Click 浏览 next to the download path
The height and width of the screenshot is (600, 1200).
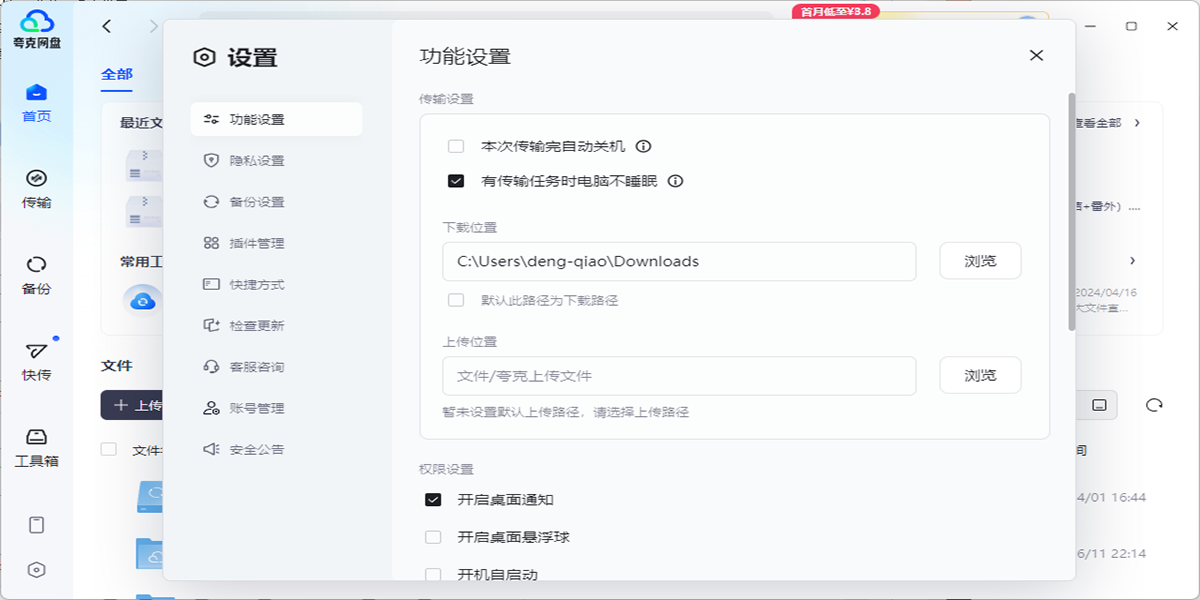pos(979,261)
